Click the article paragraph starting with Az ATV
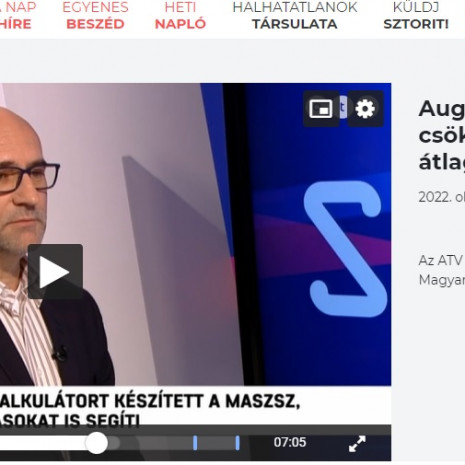The image size is (465, 465). [x=442, y=270]
